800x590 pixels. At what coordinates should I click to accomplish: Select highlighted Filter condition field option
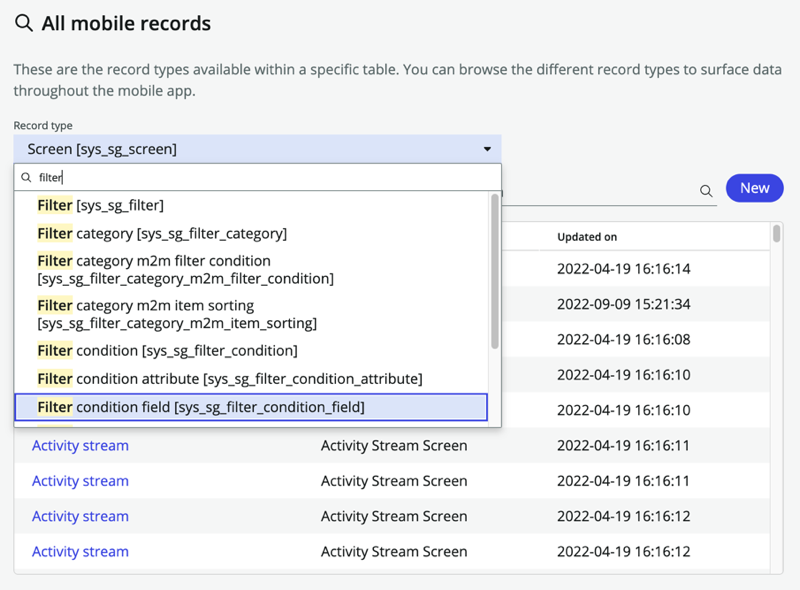tap(251, 407)
